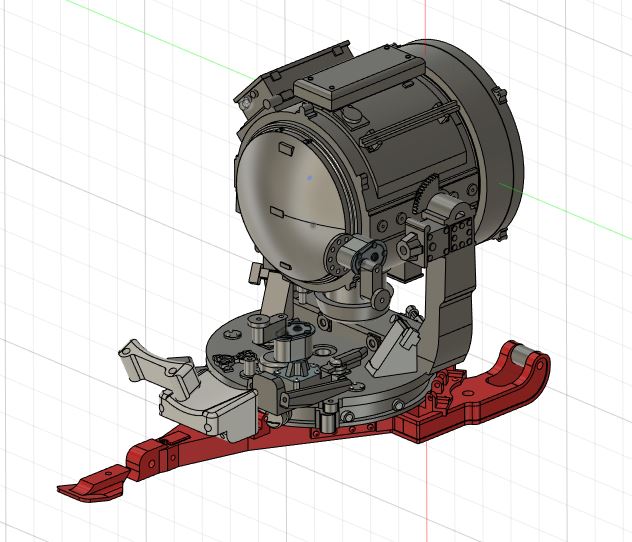Click the toothed gear on the lamp's side

coord(426,190)
